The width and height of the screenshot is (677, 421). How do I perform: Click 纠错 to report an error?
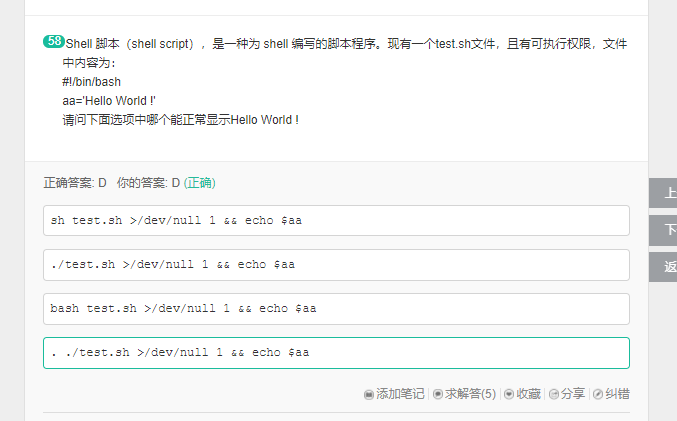click(617, 394)
